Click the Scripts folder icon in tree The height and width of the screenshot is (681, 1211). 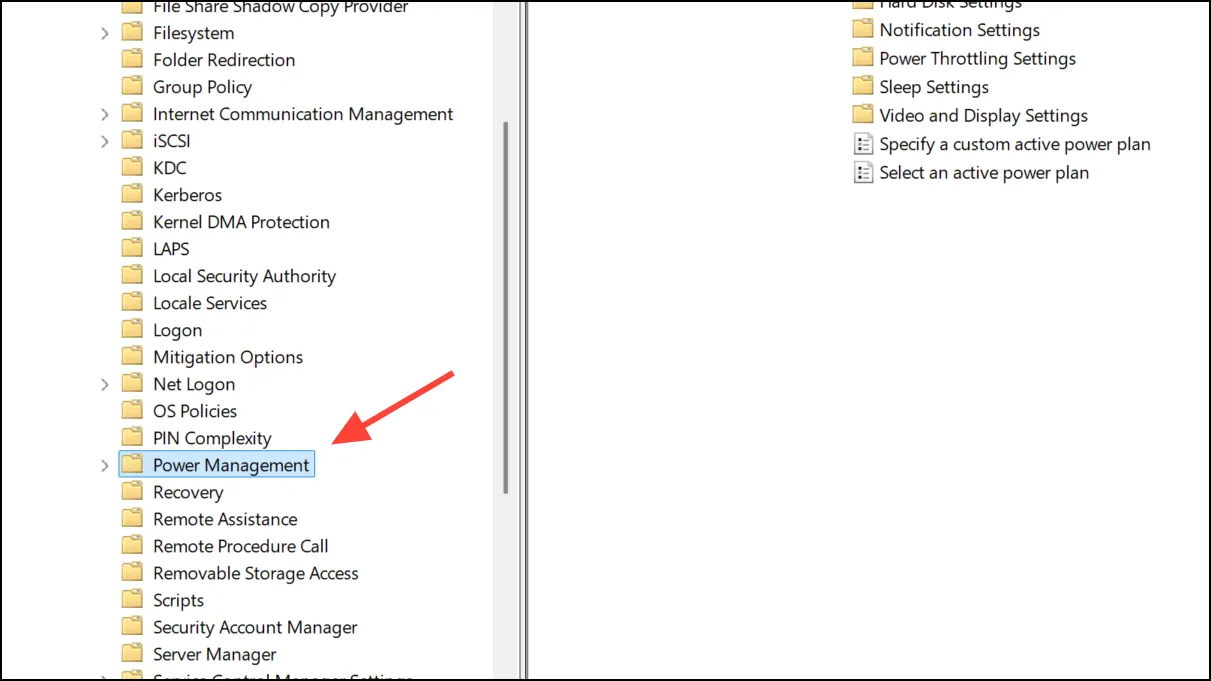tap(132, 599)
